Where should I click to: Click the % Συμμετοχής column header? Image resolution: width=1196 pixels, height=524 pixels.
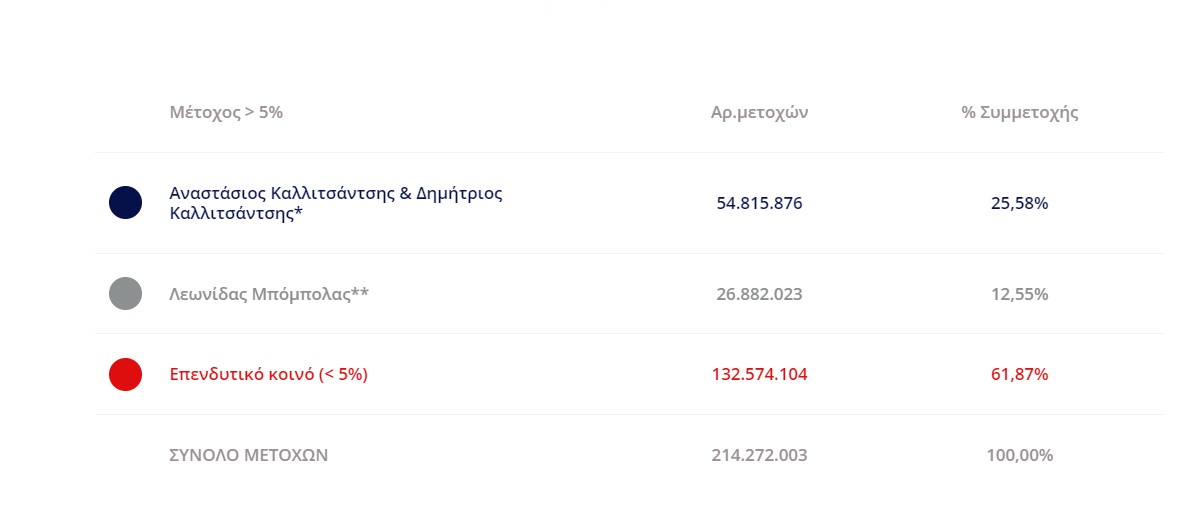click(x=1019, y=112)
